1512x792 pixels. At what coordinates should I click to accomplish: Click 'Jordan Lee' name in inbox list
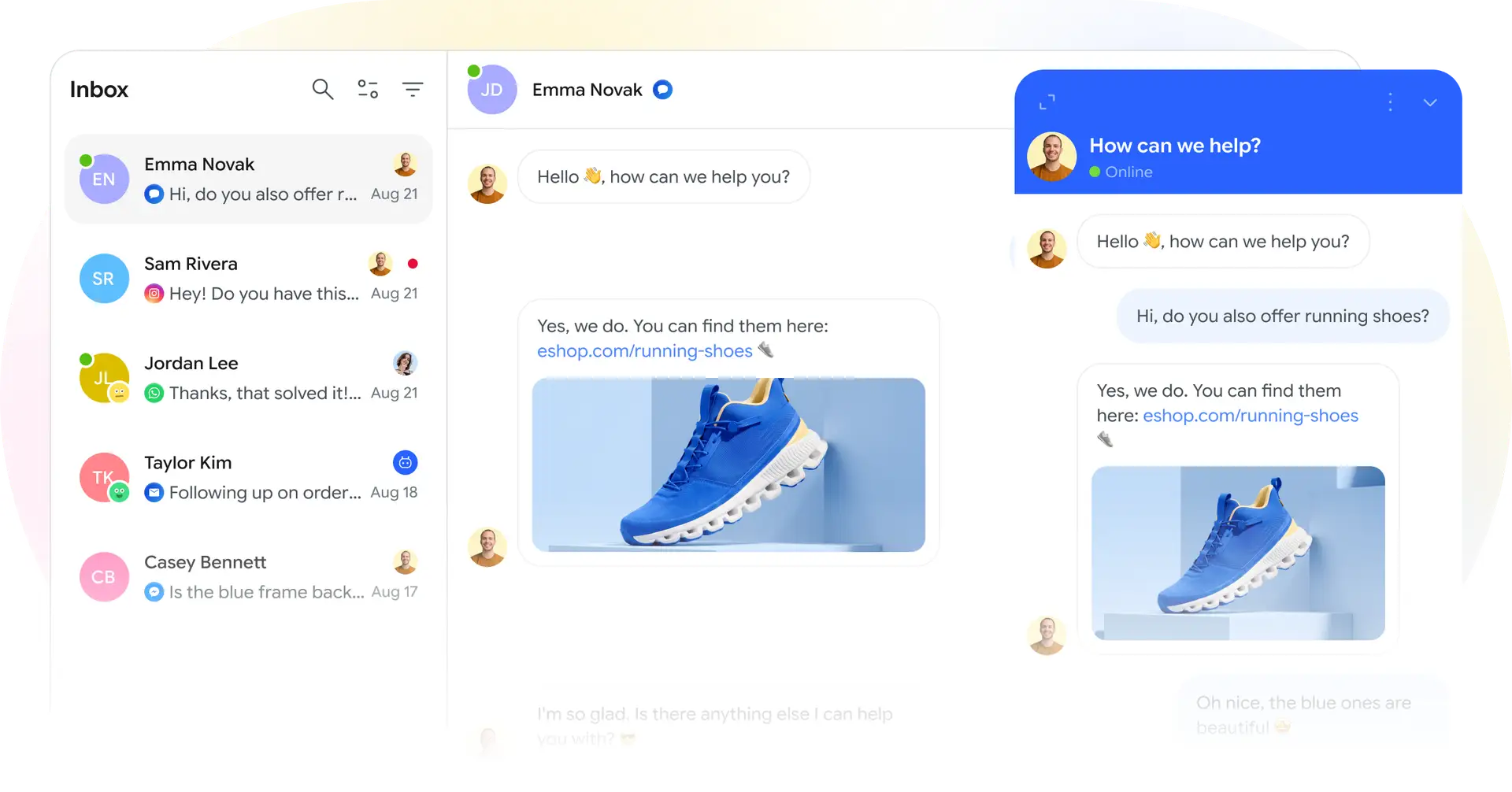point(191,363)
